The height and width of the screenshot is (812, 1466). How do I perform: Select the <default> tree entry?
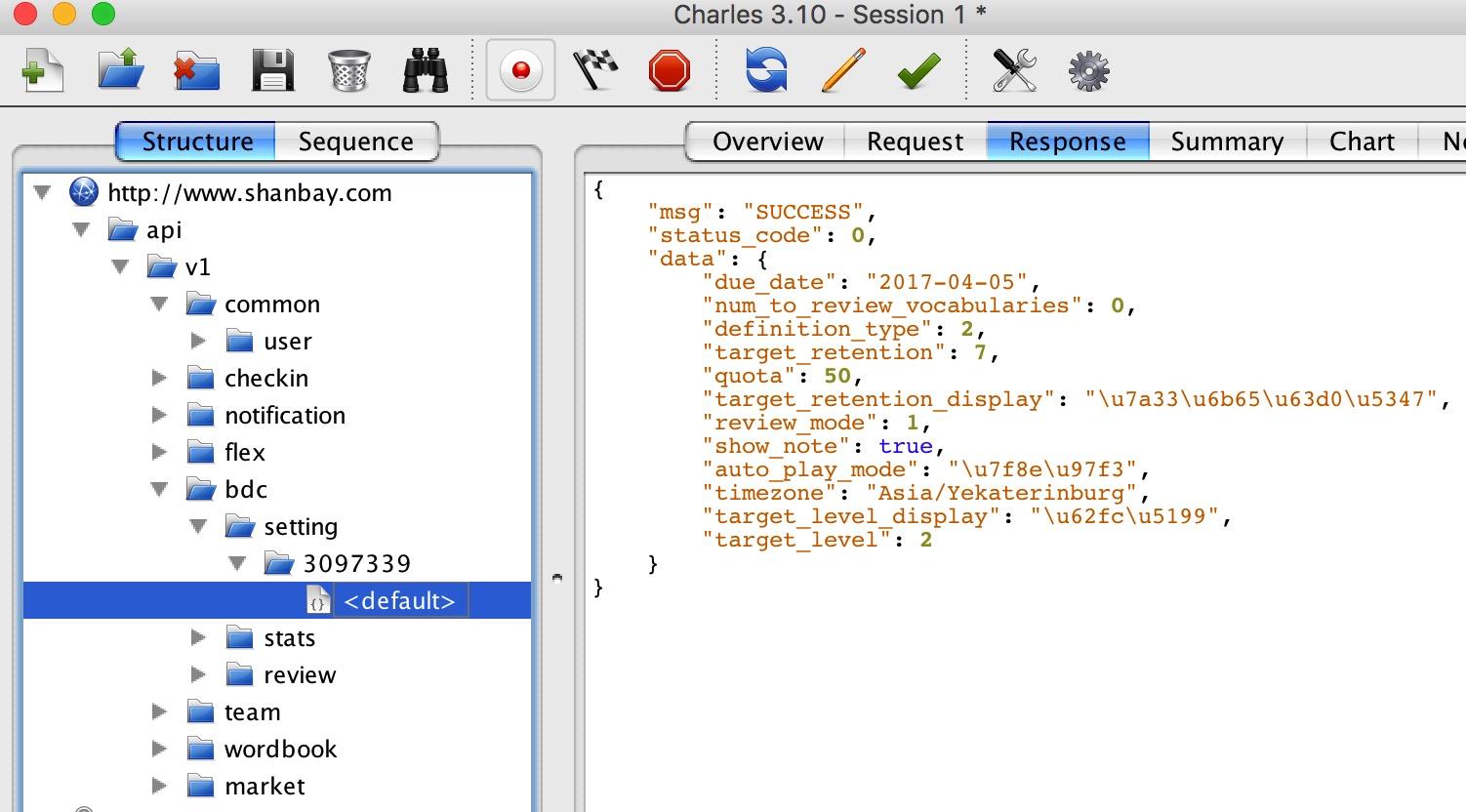(399, 601)
